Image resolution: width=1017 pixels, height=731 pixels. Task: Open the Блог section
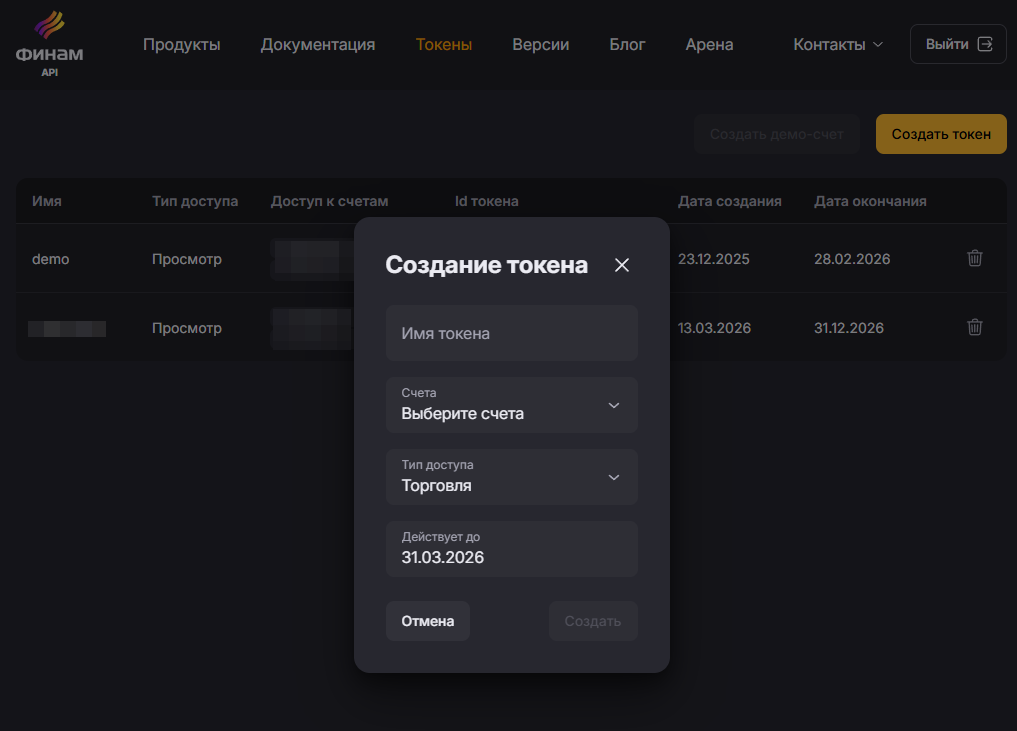[627, 44]
